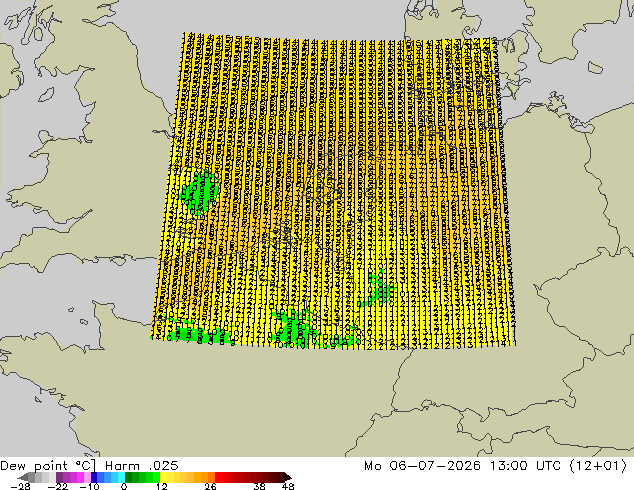Select the dark blue swatch at -10
Viewport: 634px width, 490px height.
pos(94,477)
